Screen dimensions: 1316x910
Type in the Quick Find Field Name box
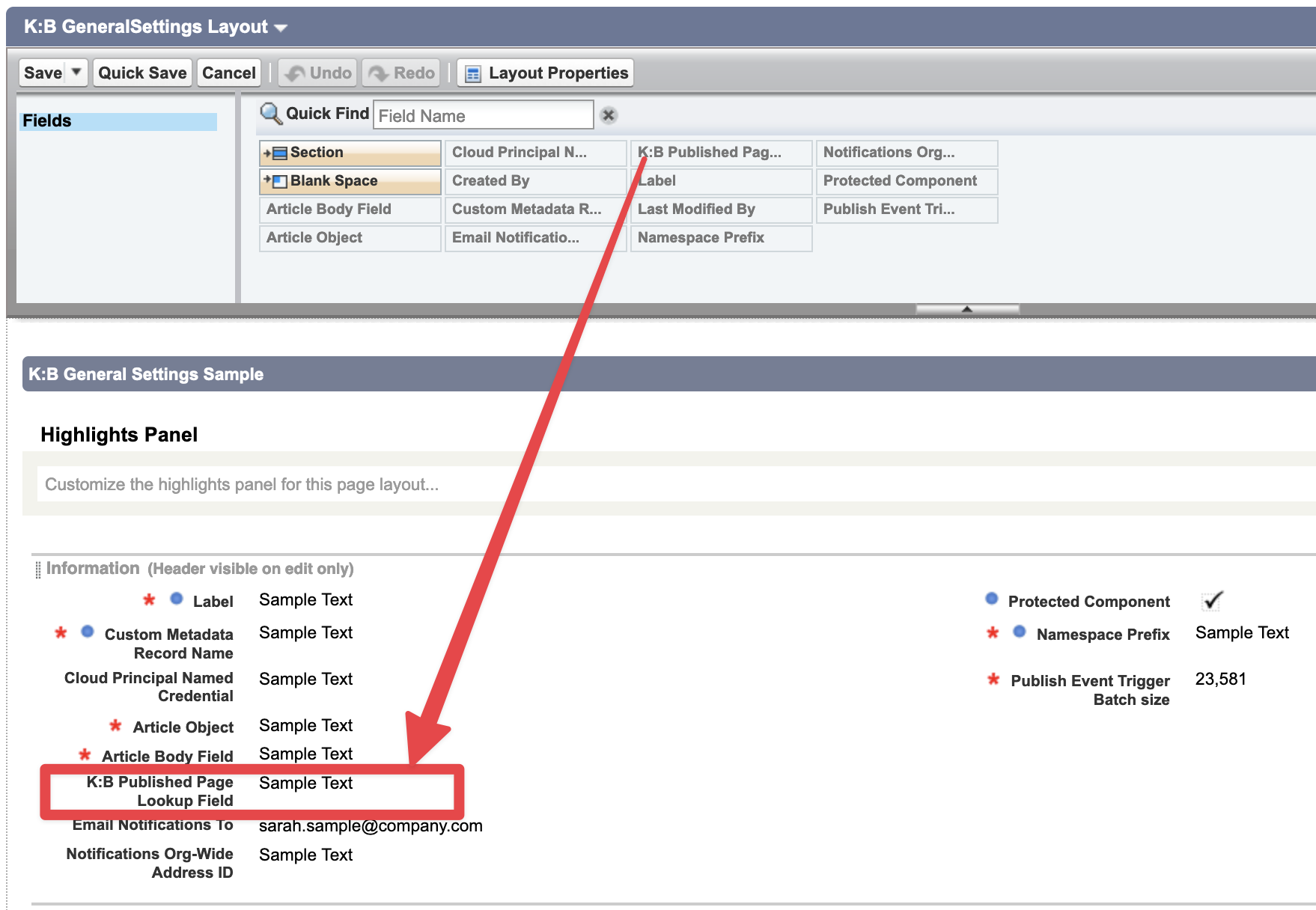click(x=483, y=115)
